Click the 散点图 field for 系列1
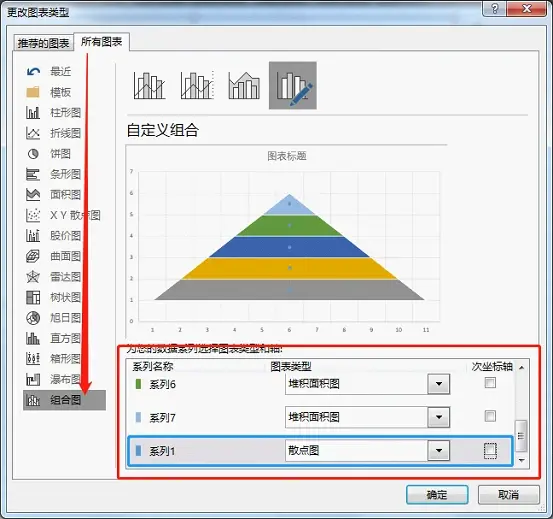The width and height of the screenshot is (553, 519). tap(356, 451)
